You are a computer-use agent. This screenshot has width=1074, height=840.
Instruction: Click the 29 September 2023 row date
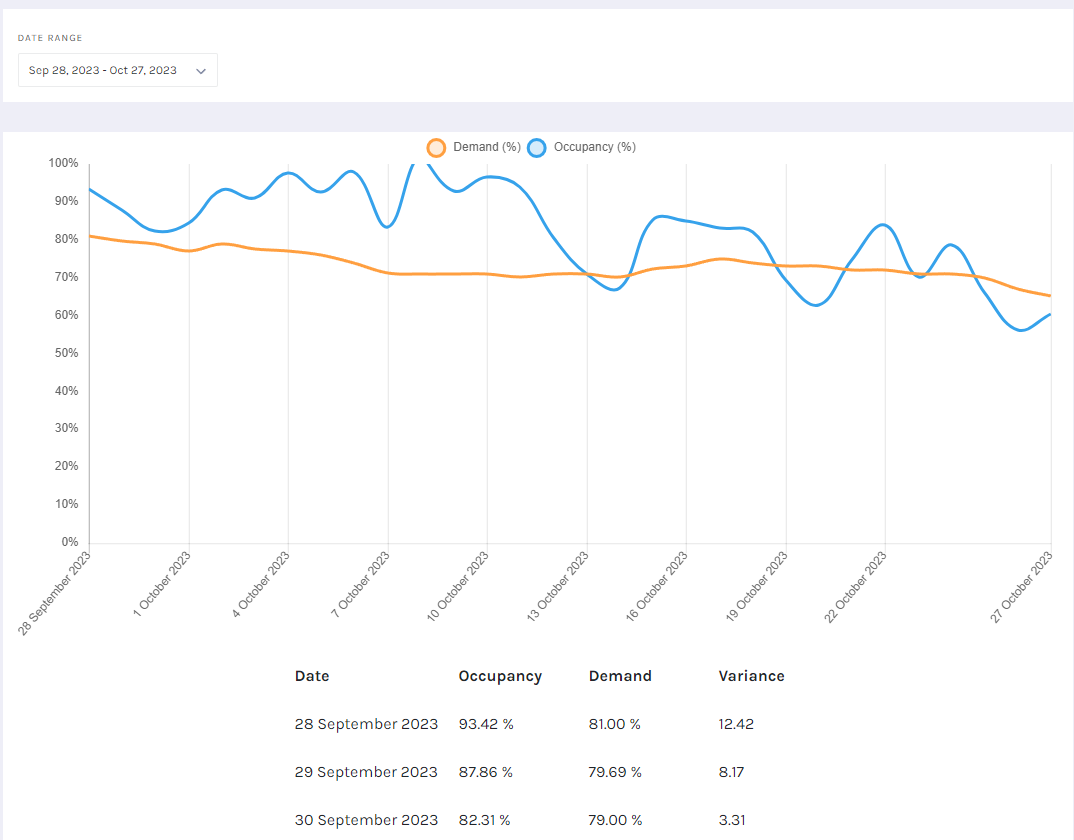366,772
